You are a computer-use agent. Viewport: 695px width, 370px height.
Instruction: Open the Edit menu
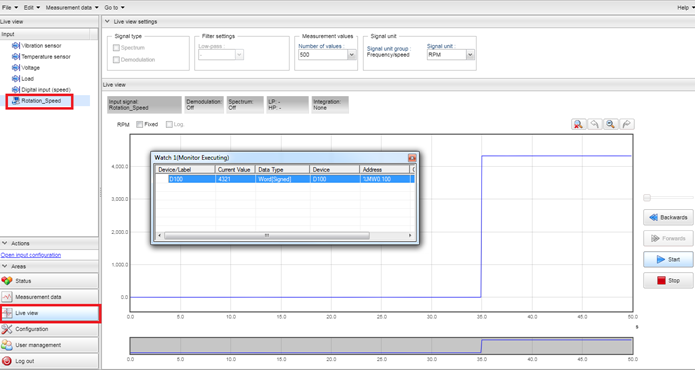(31, 8)
